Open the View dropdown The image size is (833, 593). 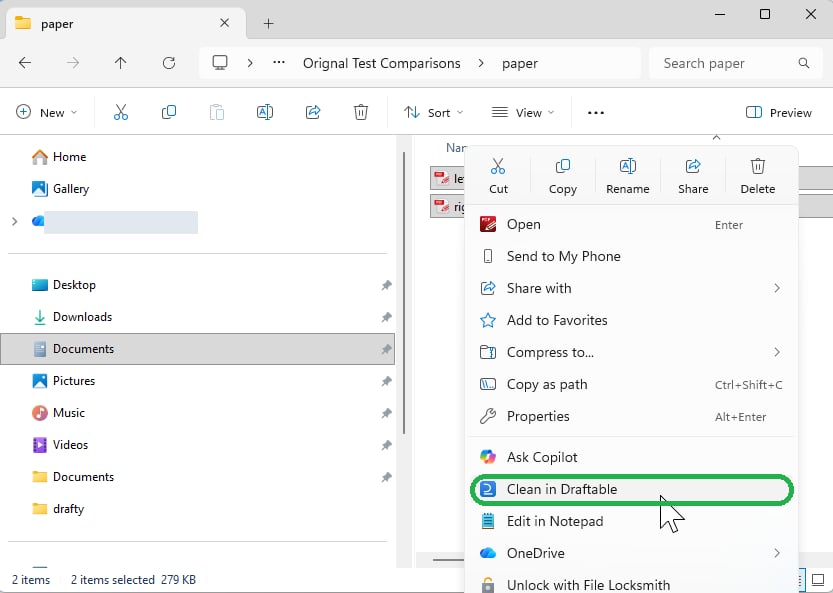click(x=523, y=113)
